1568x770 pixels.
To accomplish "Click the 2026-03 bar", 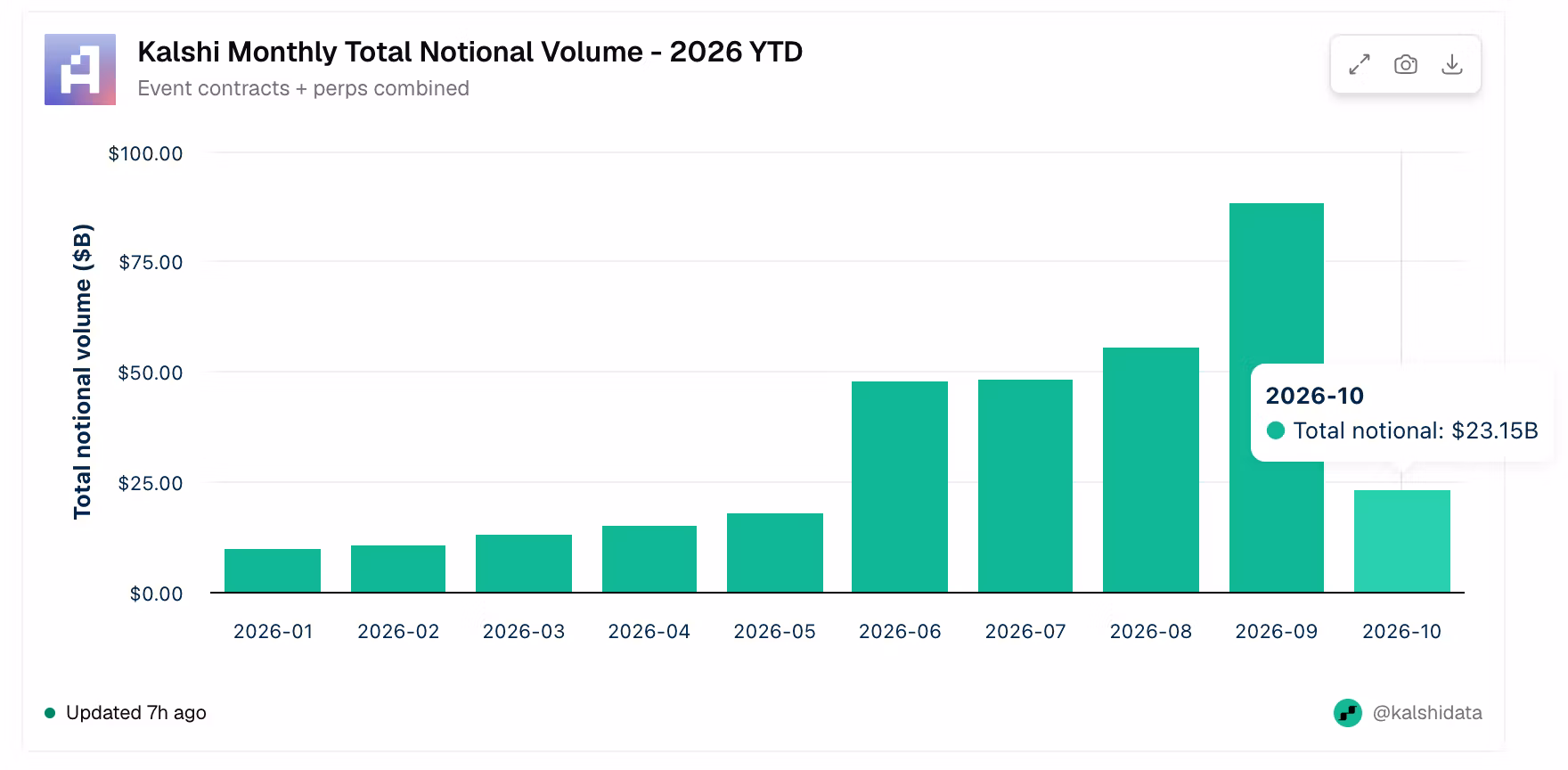I will click(x=524, y=563).
